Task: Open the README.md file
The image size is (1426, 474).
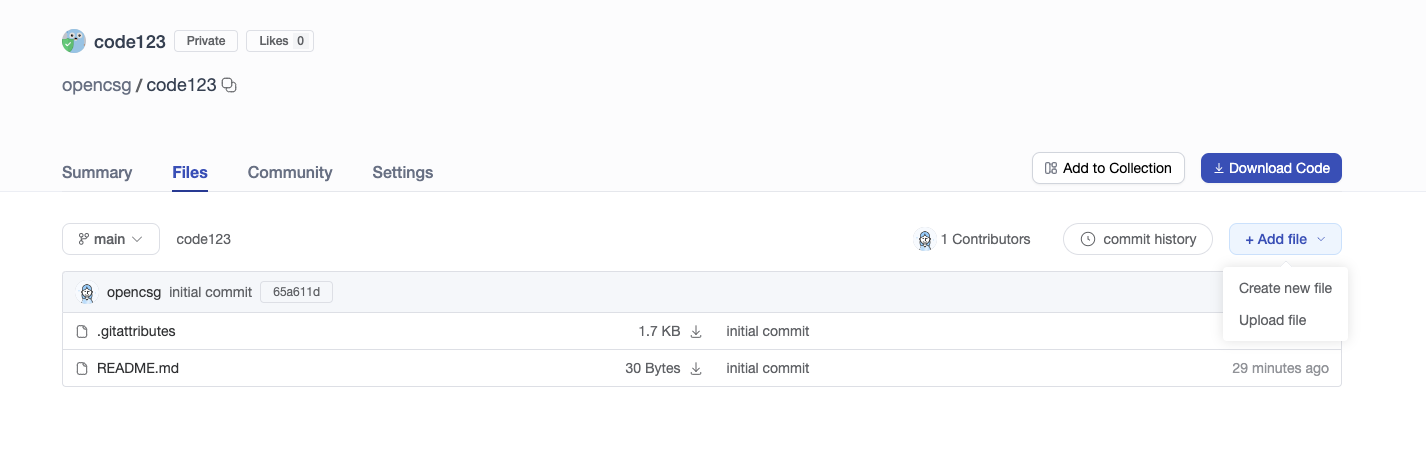Action: pos(138,368)
